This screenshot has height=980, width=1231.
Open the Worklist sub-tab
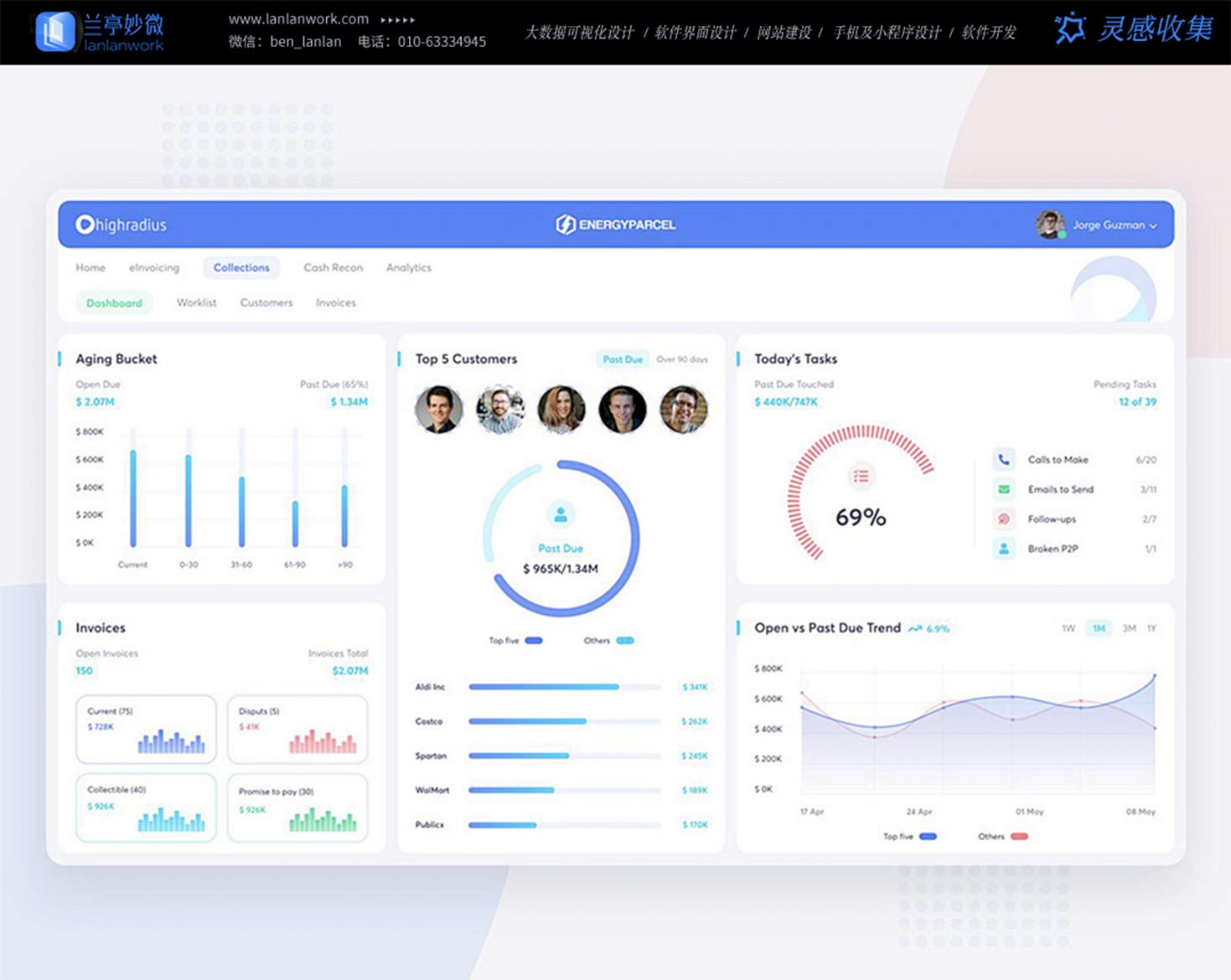click(196, 302)
